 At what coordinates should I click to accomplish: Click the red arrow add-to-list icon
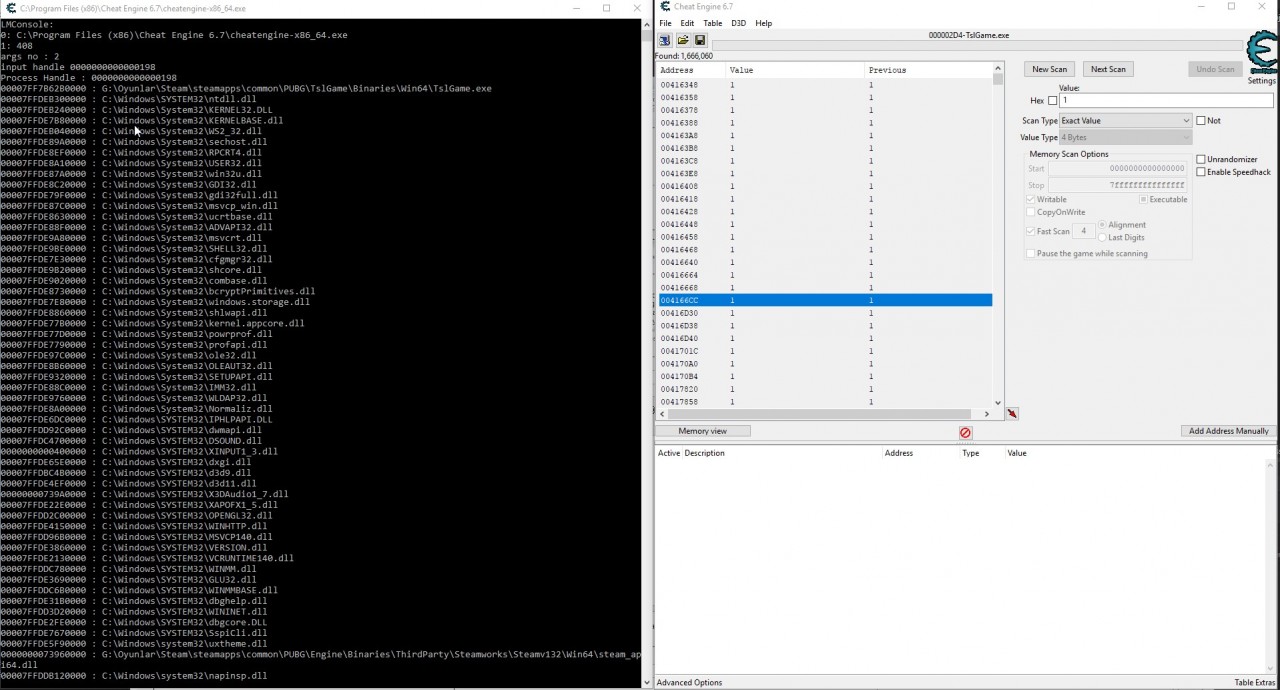point(1012,413)
